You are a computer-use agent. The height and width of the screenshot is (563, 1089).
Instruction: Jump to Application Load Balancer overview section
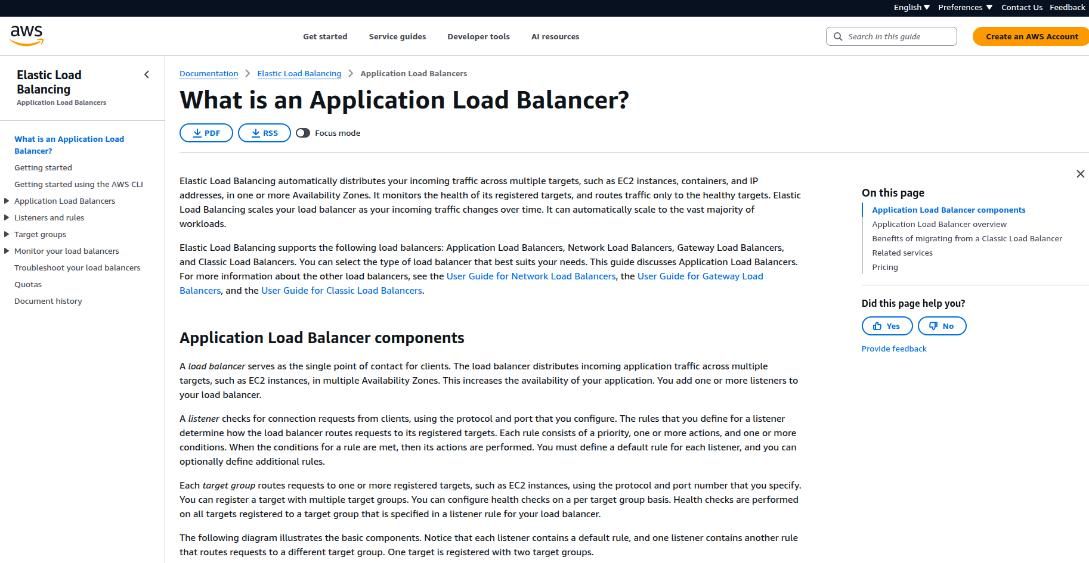click(939, 224)
